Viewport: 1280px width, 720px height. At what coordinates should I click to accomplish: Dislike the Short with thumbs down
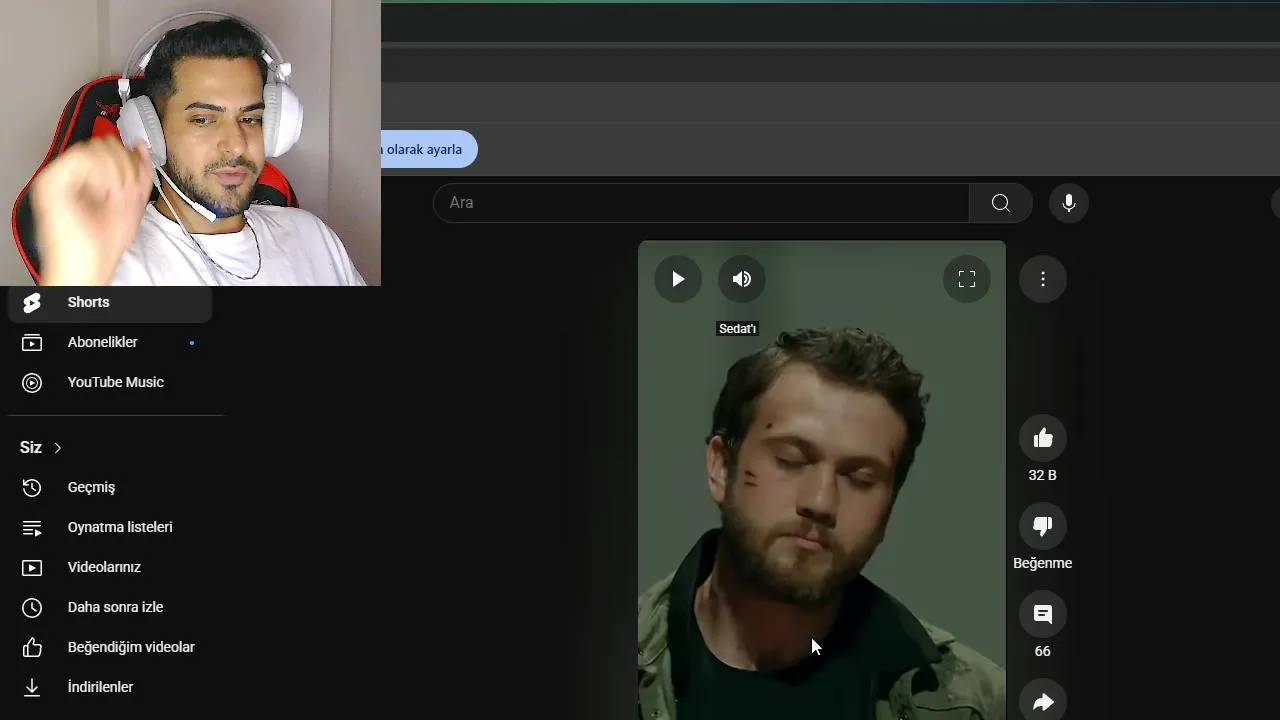pos(1043,526)
